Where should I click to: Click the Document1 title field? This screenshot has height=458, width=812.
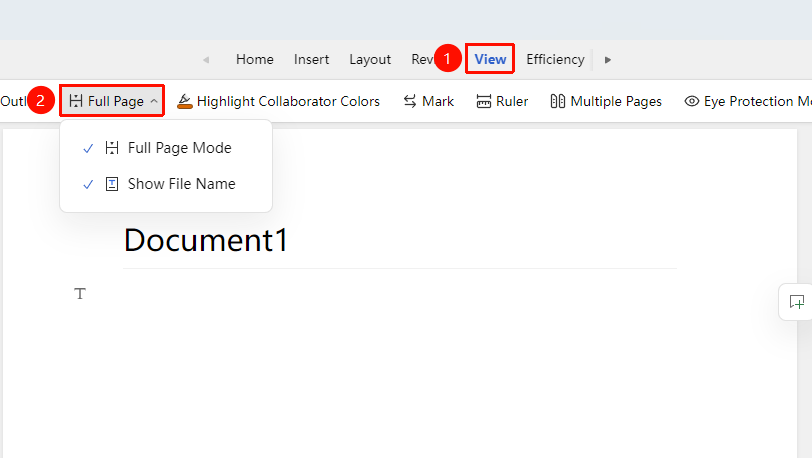click(x=399, y=240)
